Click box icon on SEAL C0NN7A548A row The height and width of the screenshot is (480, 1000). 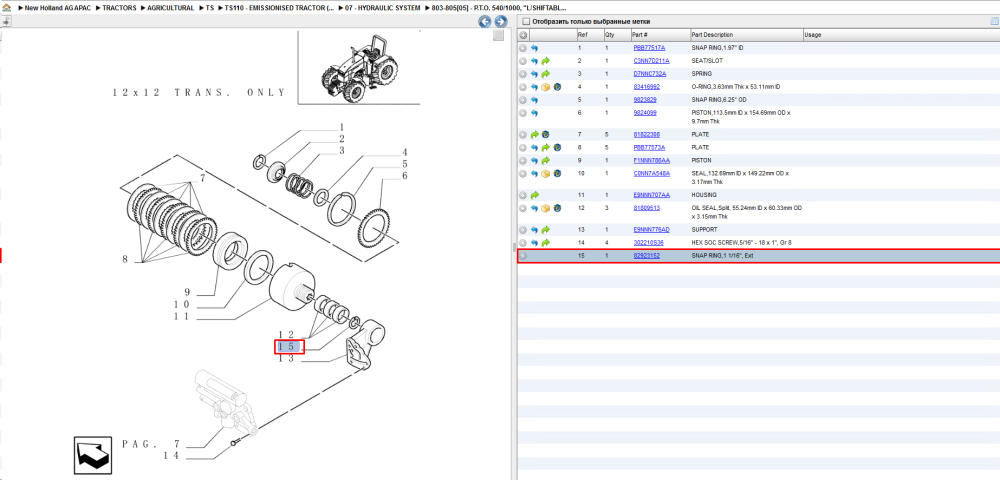(545, 173)
